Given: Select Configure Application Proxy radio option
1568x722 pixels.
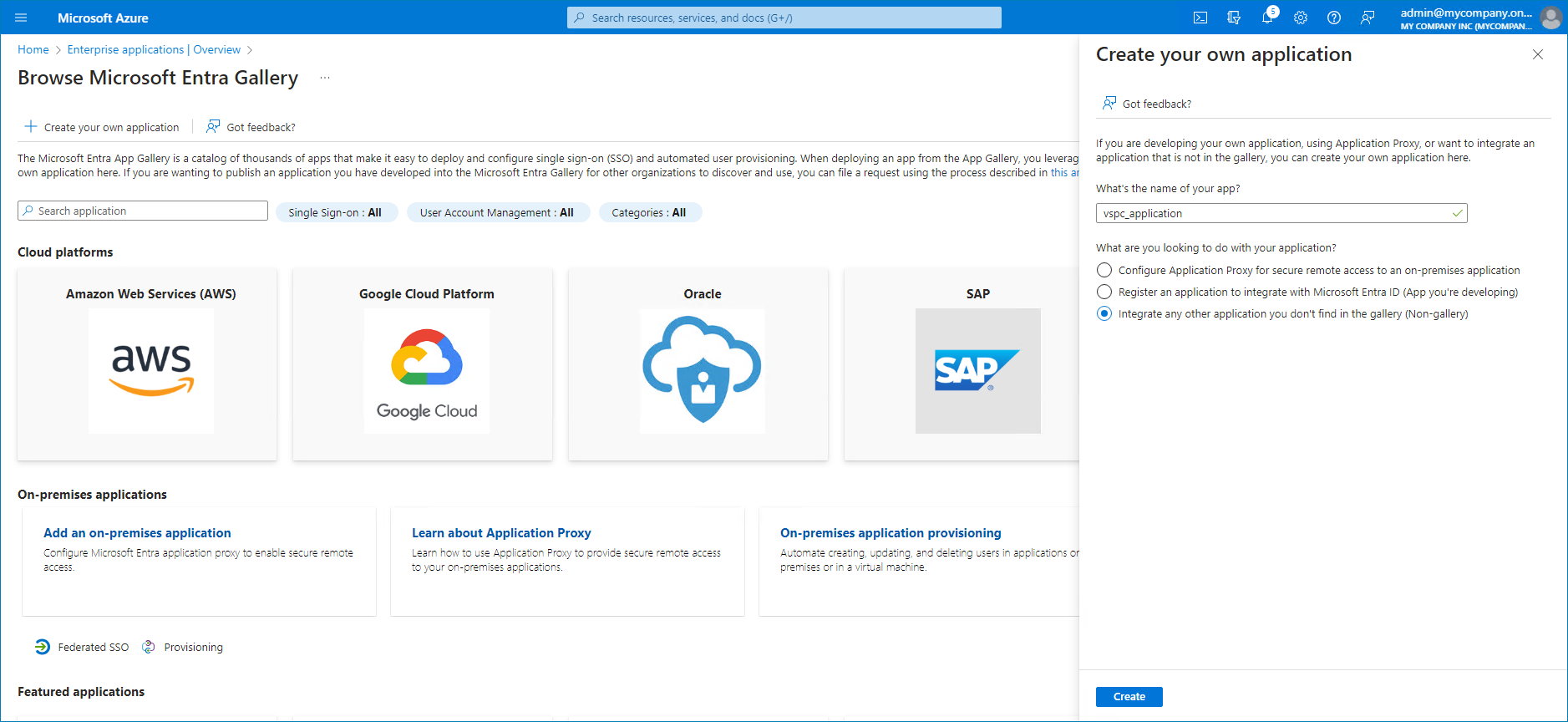Looking at the screenshot, I should pos(1104,270).
